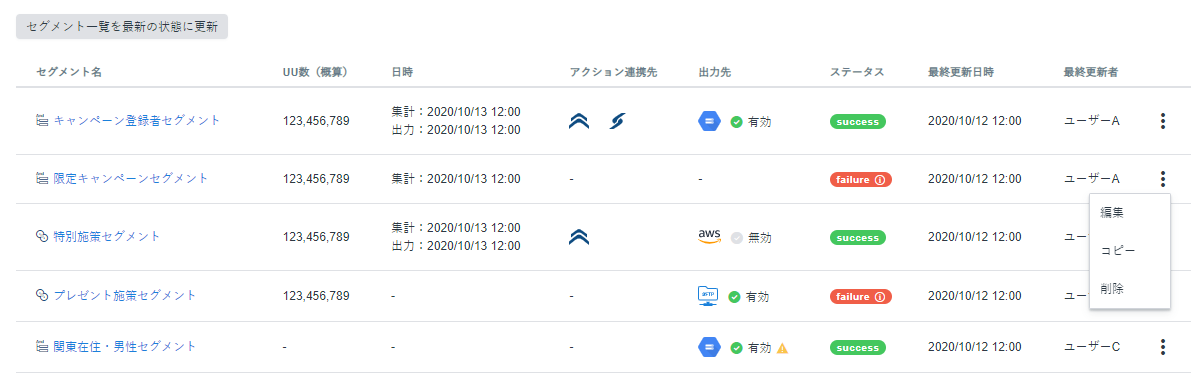Click セグメント一覧を最新の状態に更新 button
The image size is (1204, 386).
122,26
